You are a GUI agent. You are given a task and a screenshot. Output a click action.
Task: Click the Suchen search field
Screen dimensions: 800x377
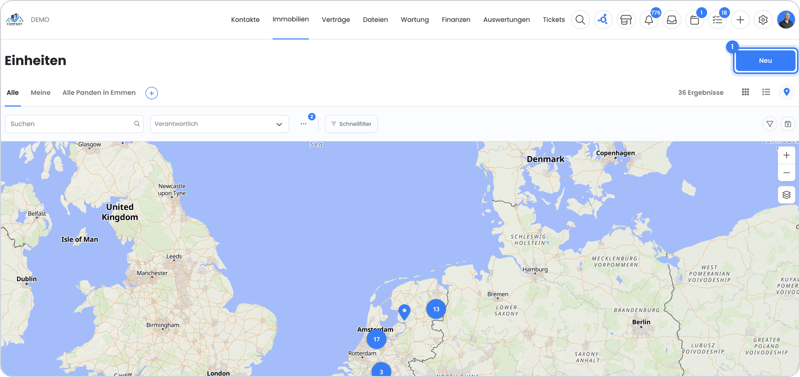click(74, 124)
